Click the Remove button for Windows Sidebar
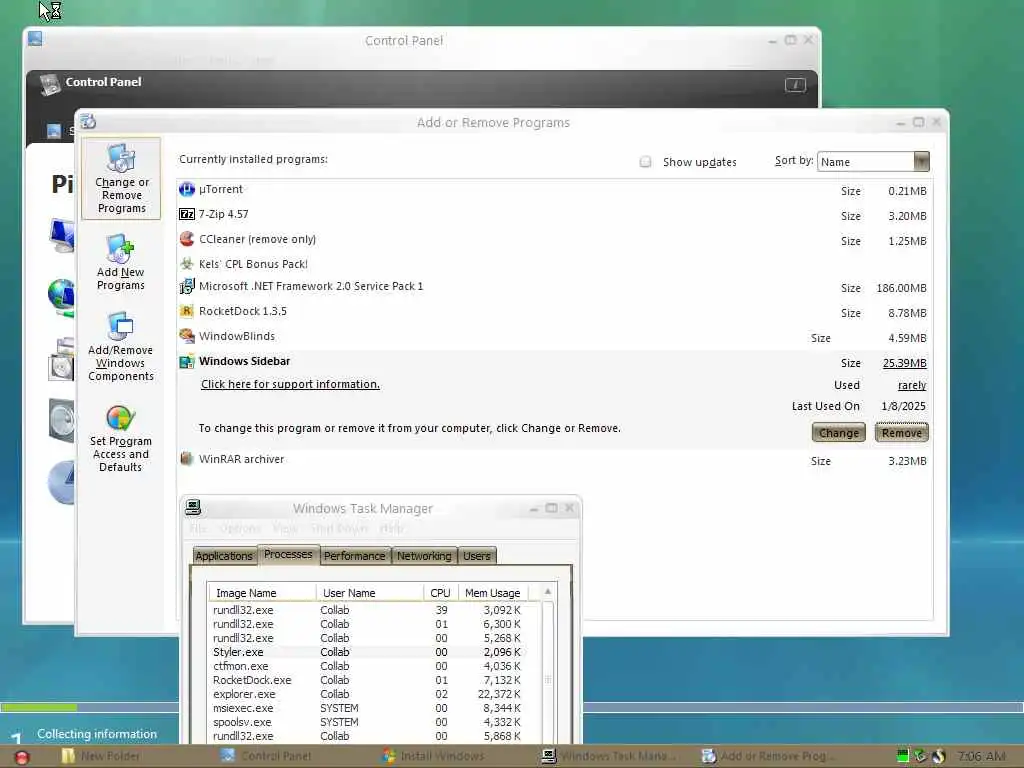1024x768 pixels. 901,432
